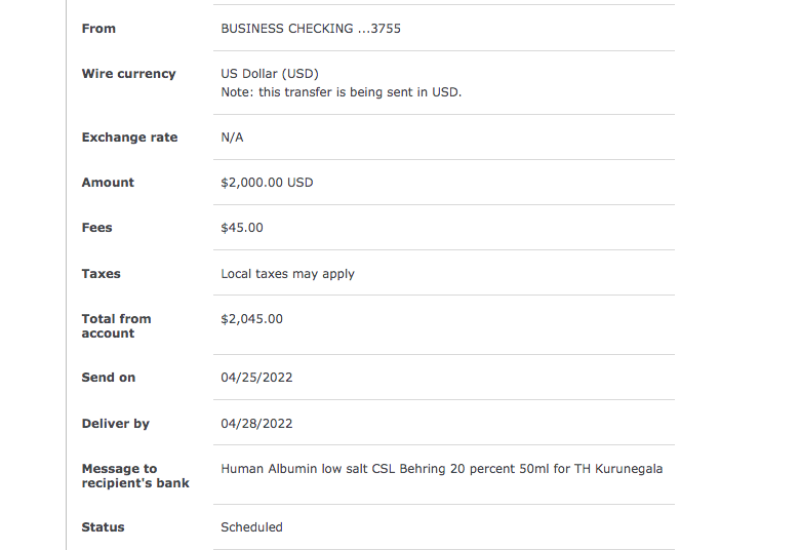800x550 pixels.
Task: Click the note about transfer sent in USD
Action: (341, 92)
